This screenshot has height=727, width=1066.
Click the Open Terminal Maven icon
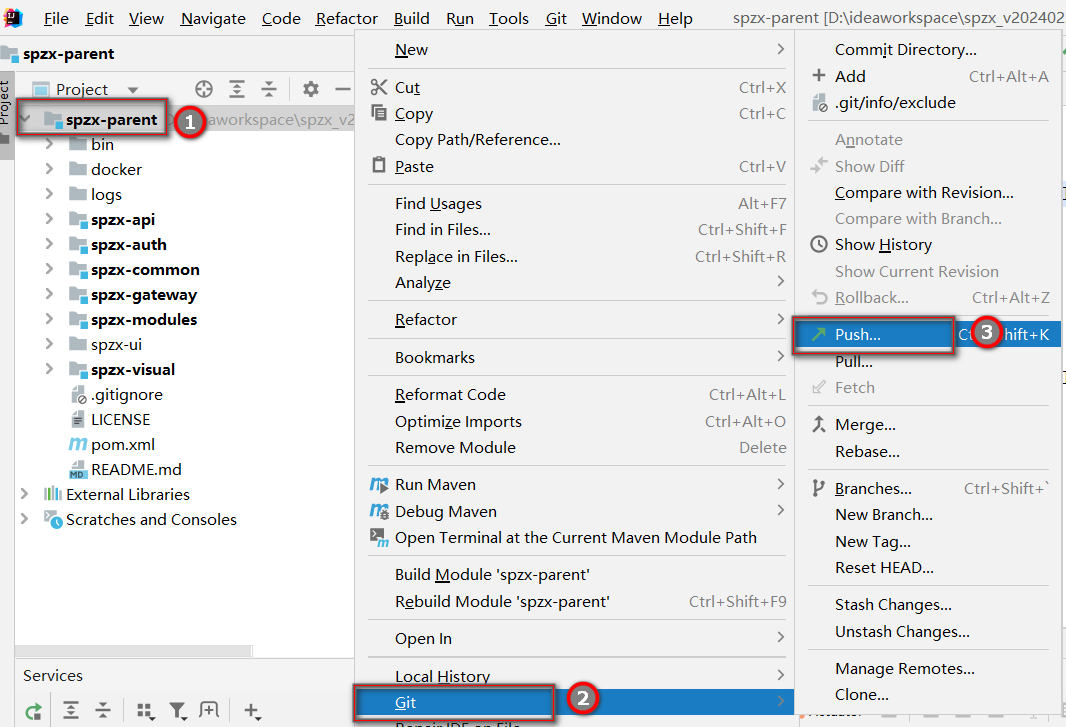379,538
